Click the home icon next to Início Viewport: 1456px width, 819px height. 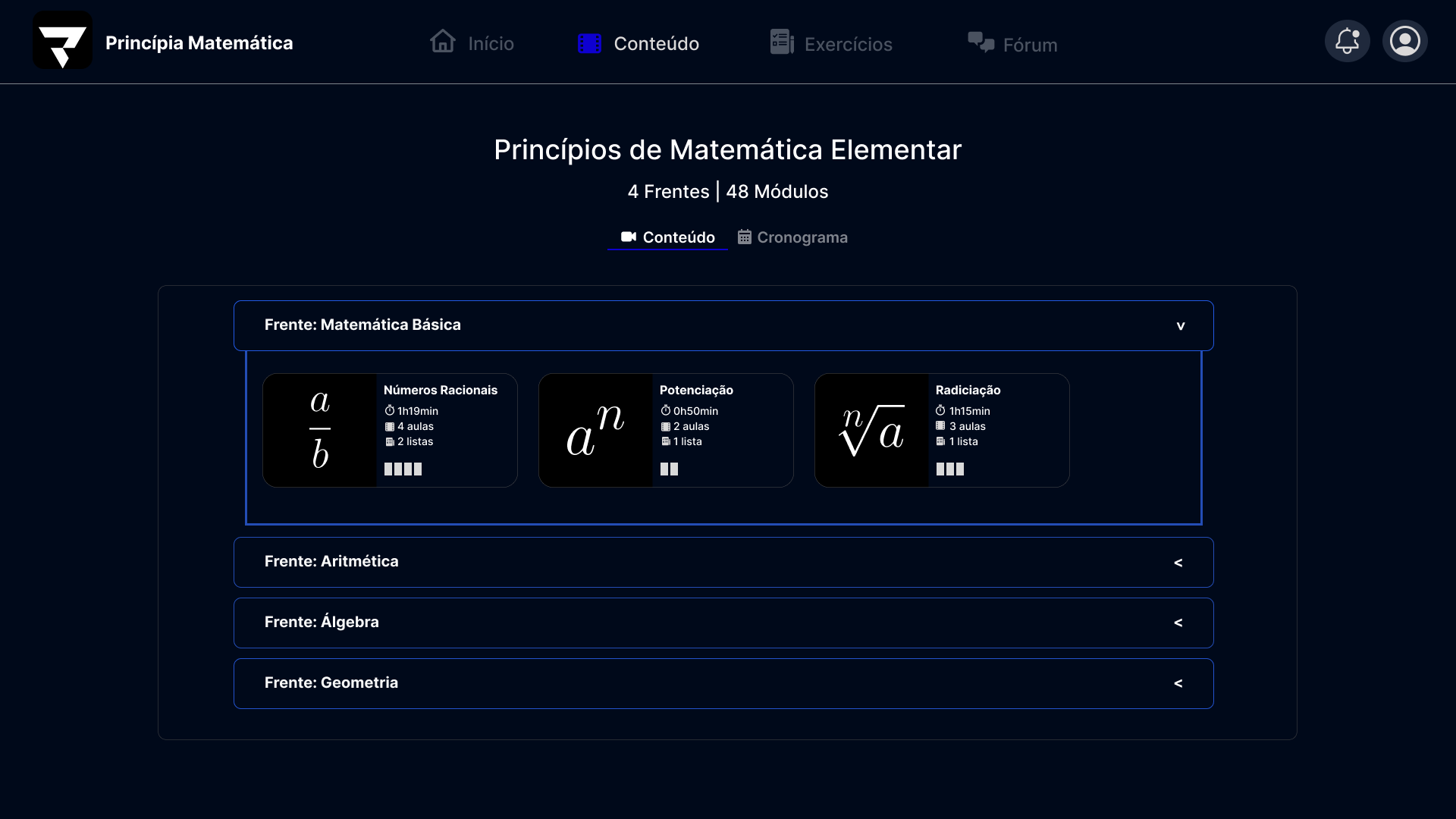pyautogui.click(x=443, y=41)
